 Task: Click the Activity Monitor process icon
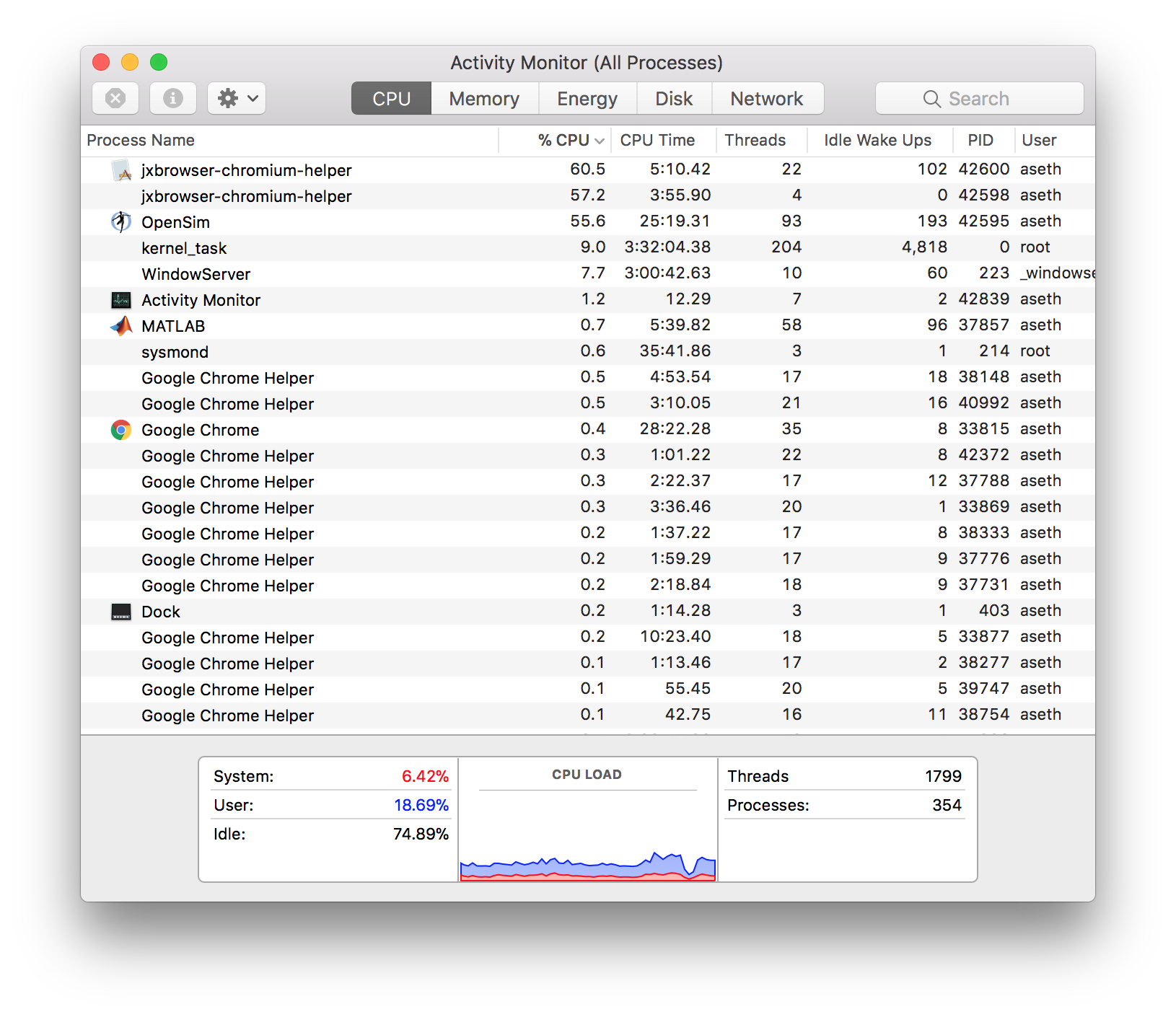(x=120, y=299)
